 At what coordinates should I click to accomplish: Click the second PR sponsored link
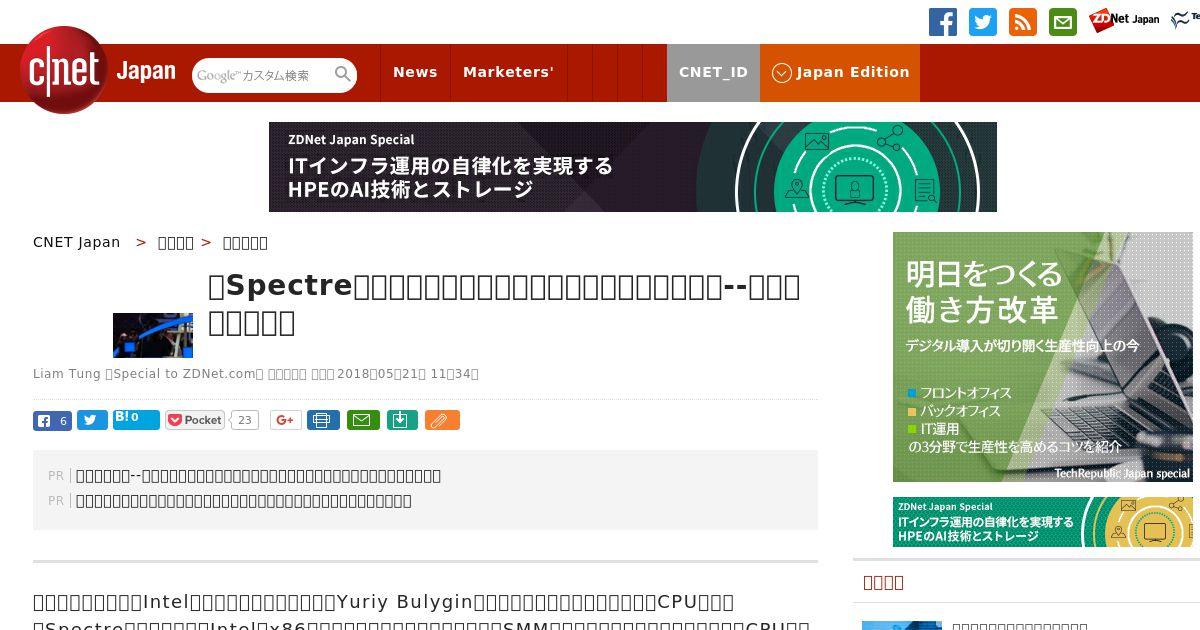pos(244,501)
